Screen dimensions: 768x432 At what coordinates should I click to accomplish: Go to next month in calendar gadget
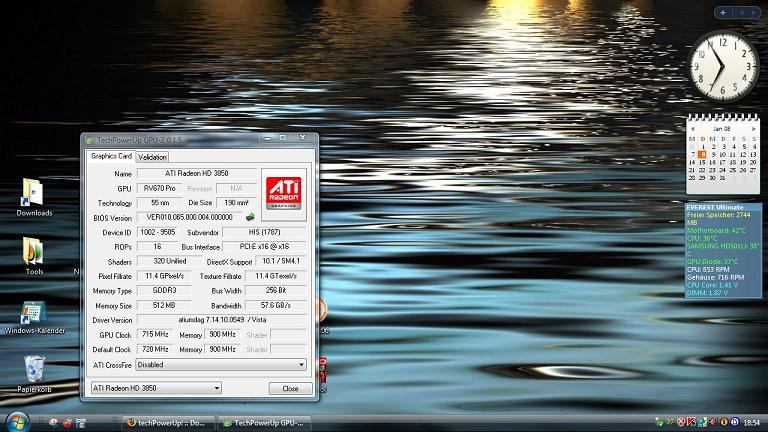[753, 129]
